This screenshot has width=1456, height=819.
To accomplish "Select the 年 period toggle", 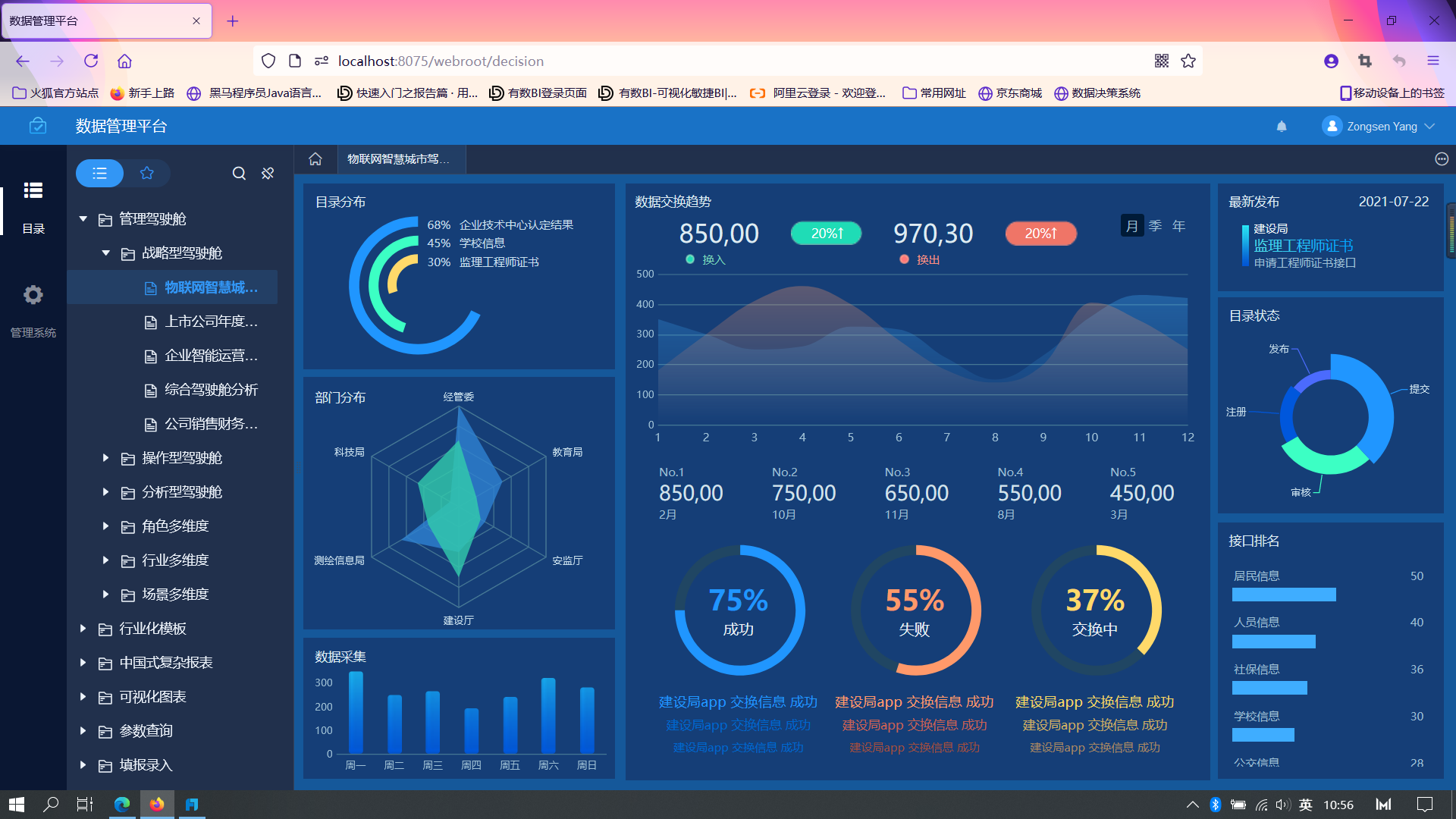I will point(1178,226).
